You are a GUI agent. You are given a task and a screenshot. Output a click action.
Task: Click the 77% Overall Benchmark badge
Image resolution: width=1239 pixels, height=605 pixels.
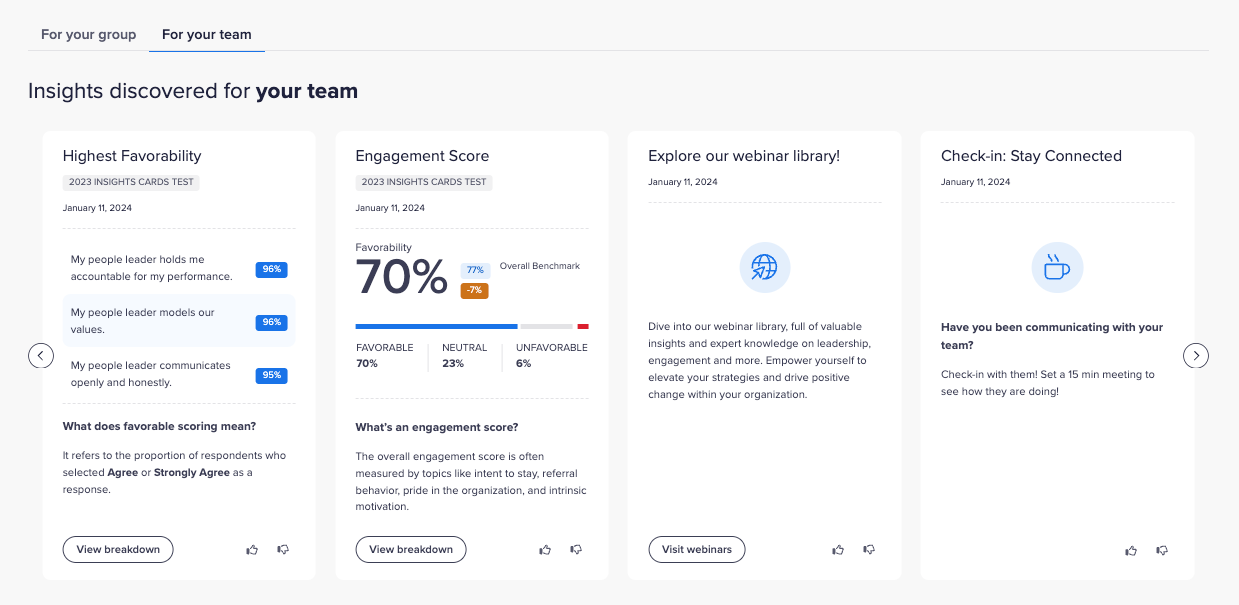(x=474, y=269)
